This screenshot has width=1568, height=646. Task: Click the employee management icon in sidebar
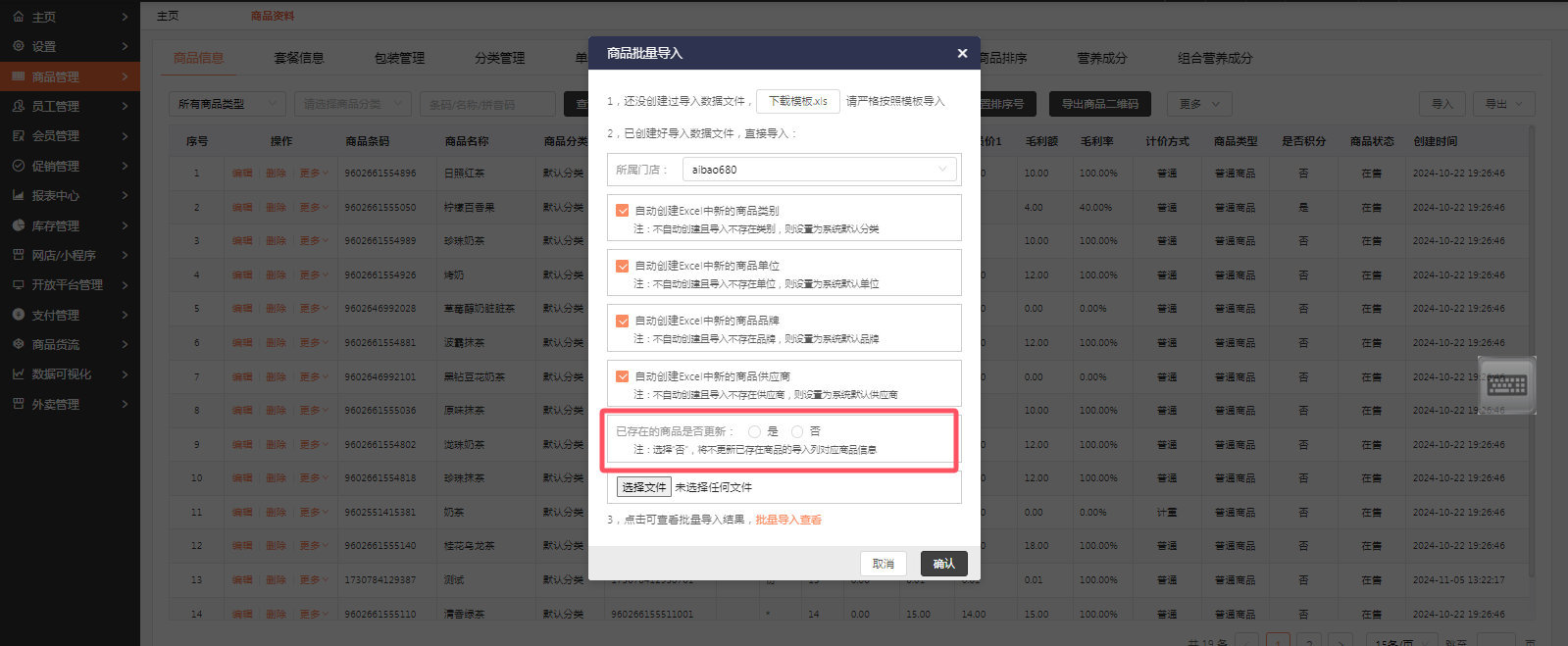click(19, 106)
